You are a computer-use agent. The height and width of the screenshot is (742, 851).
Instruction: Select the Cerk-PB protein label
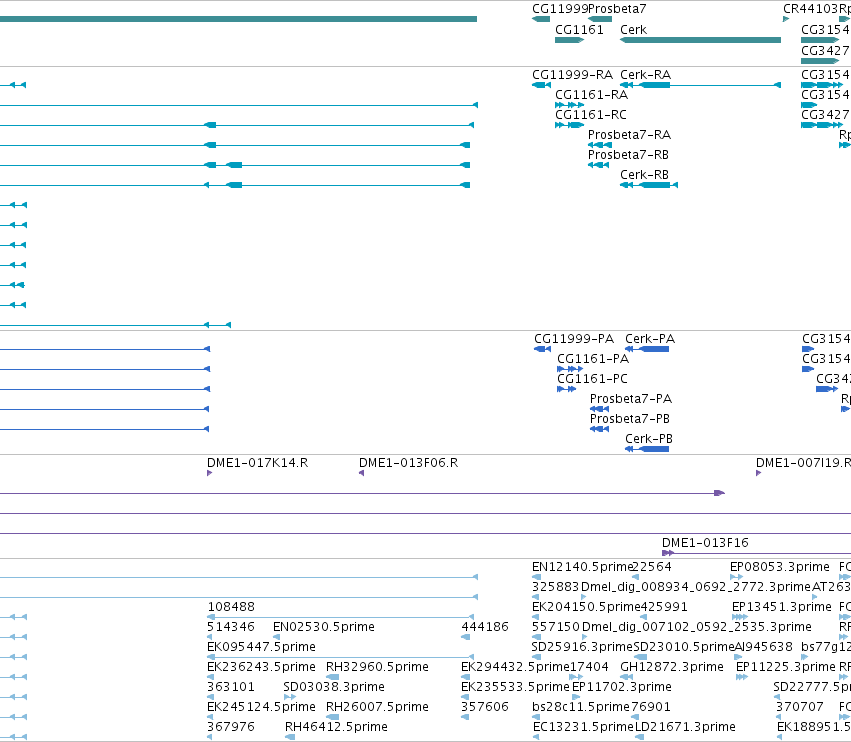click(x=649, y=439)
